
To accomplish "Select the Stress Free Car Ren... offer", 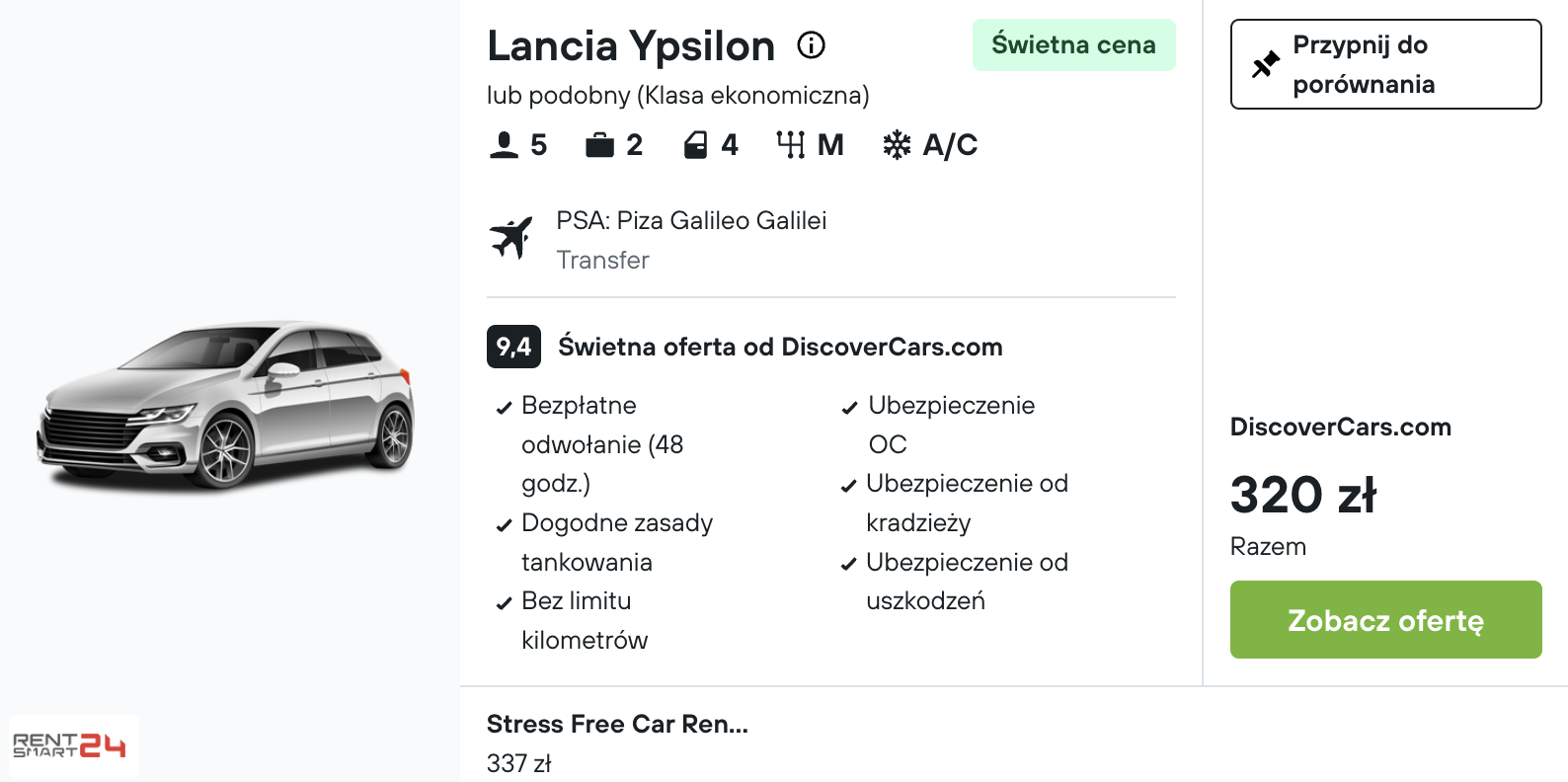I will pos(617,743).
